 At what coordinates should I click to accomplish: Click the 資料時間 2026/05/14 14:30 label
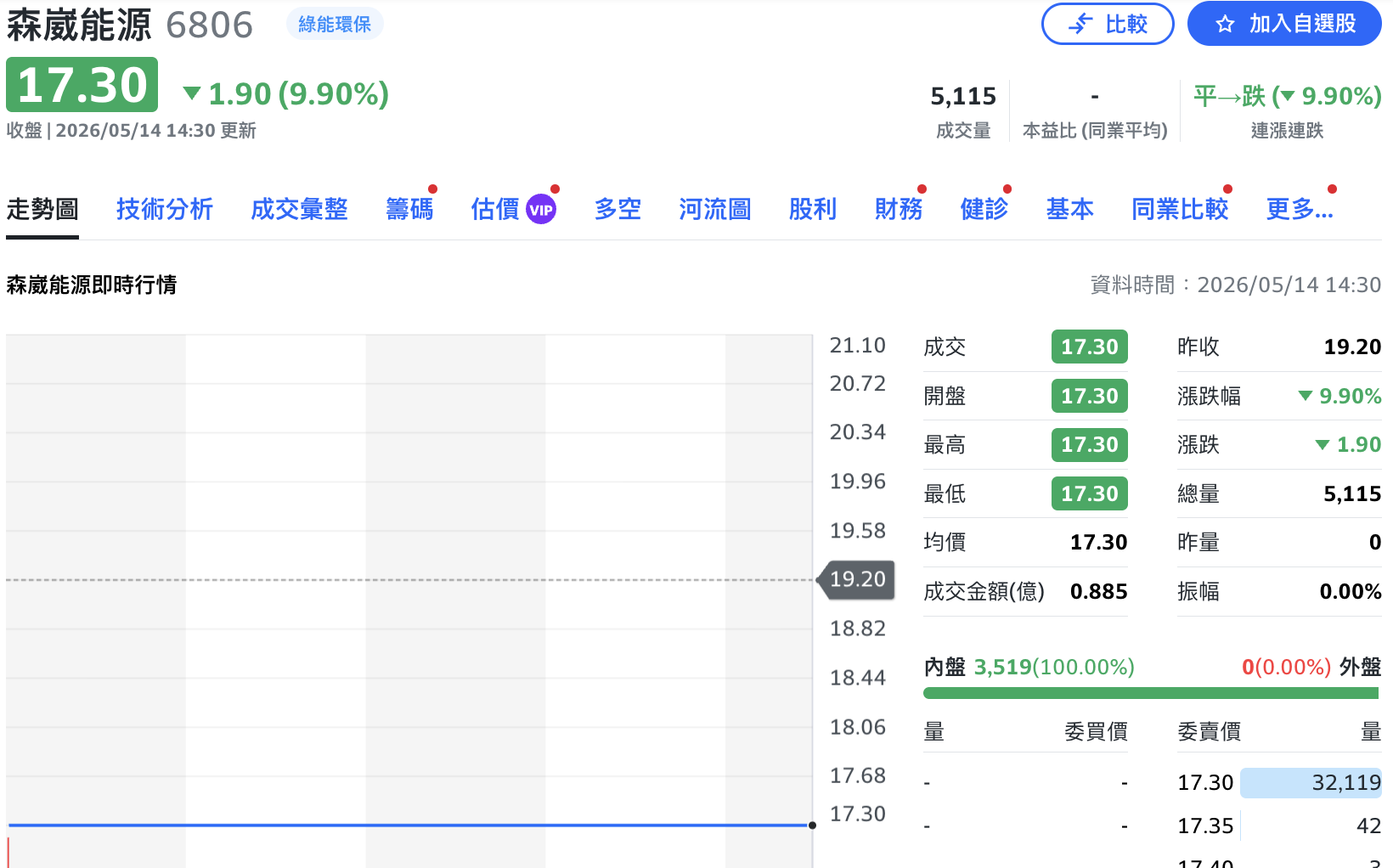[1236, 285]
